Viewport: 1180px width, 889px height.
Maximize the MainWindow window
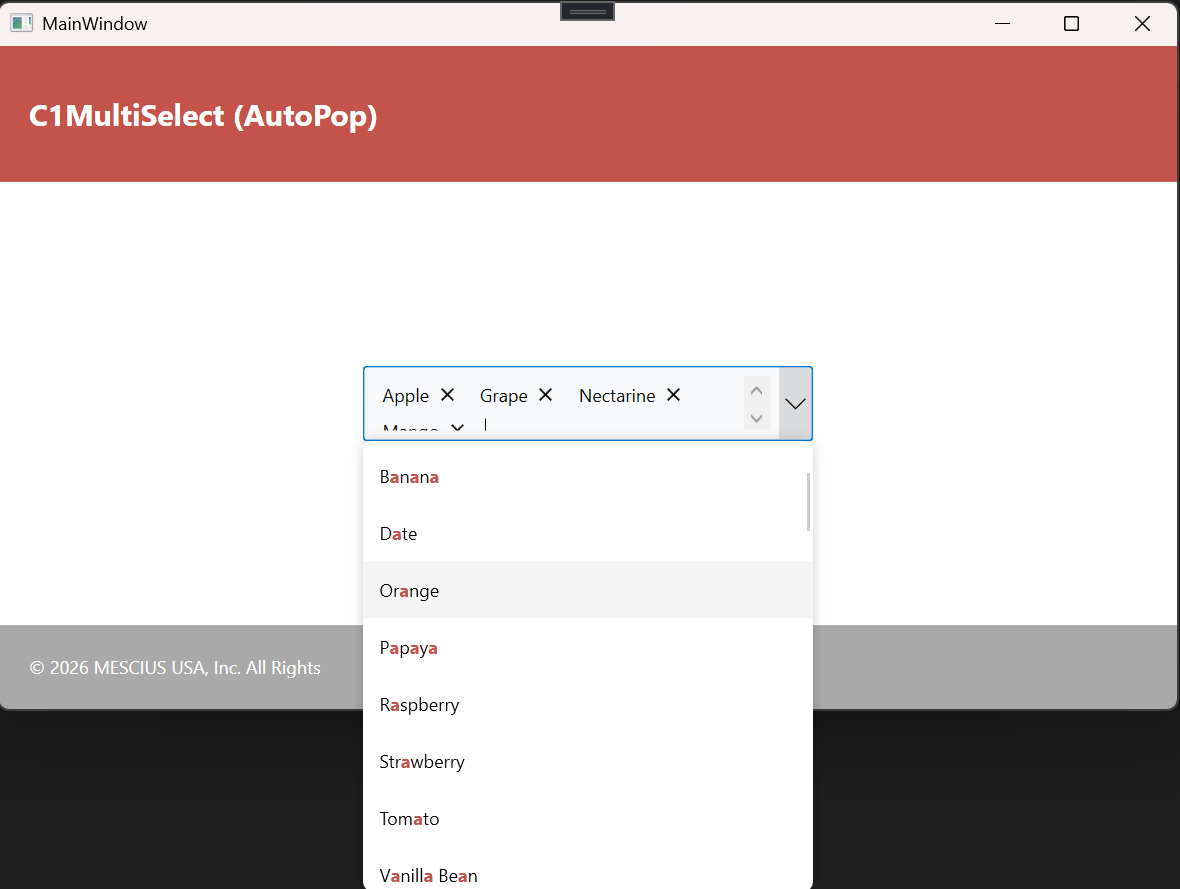[1072, 23]
